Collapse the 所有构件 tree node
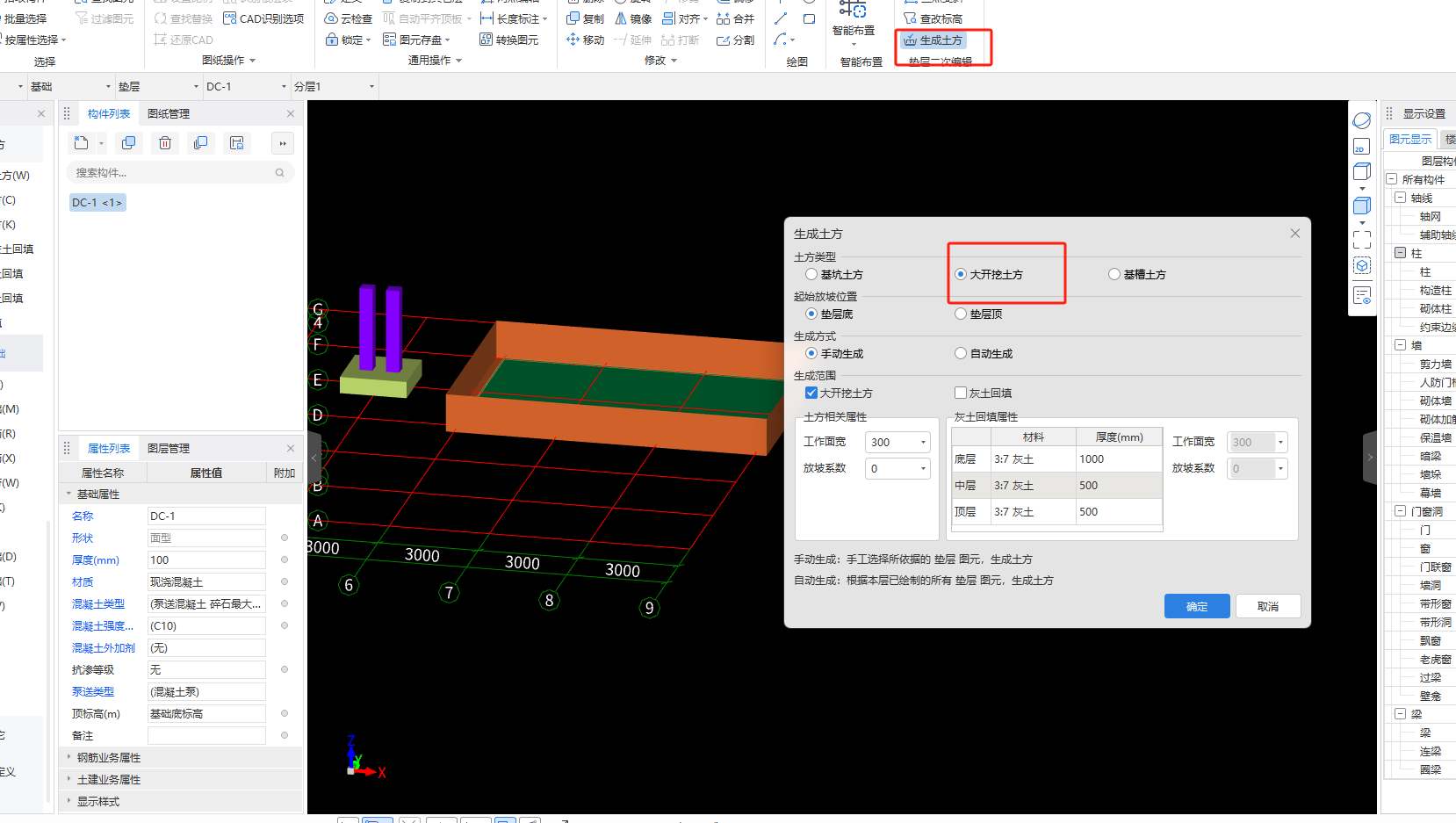This screenshot has height=823, width=1456. 1391,179
